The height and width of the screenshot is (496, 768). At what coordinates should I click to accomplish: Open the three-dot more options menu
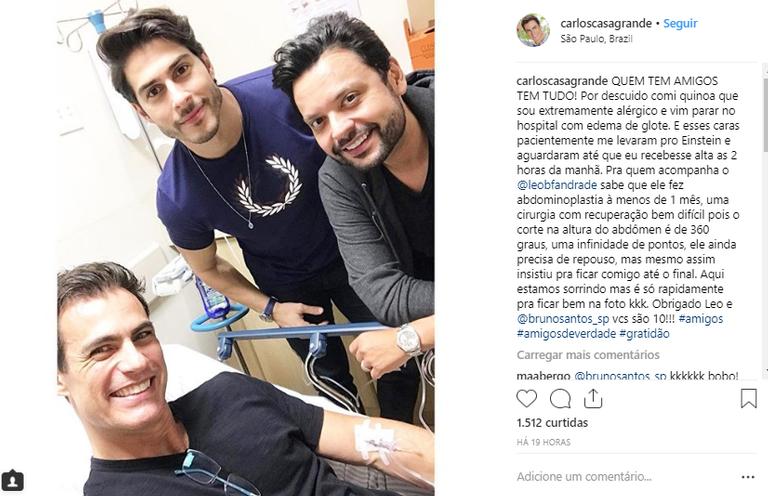tap(748, 477)
